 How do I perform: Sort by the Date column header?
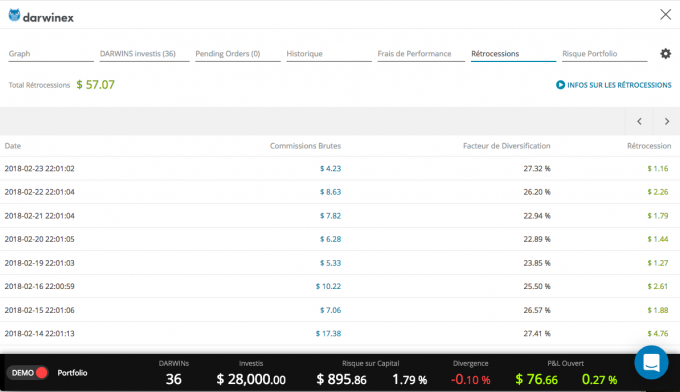tap(13, 146)
